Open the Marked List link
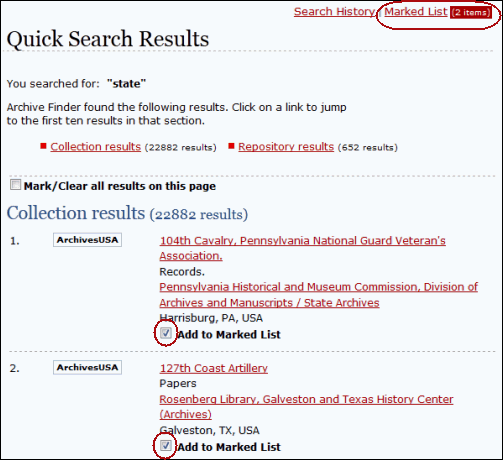 pyautogui.click(x=416, y=12)
